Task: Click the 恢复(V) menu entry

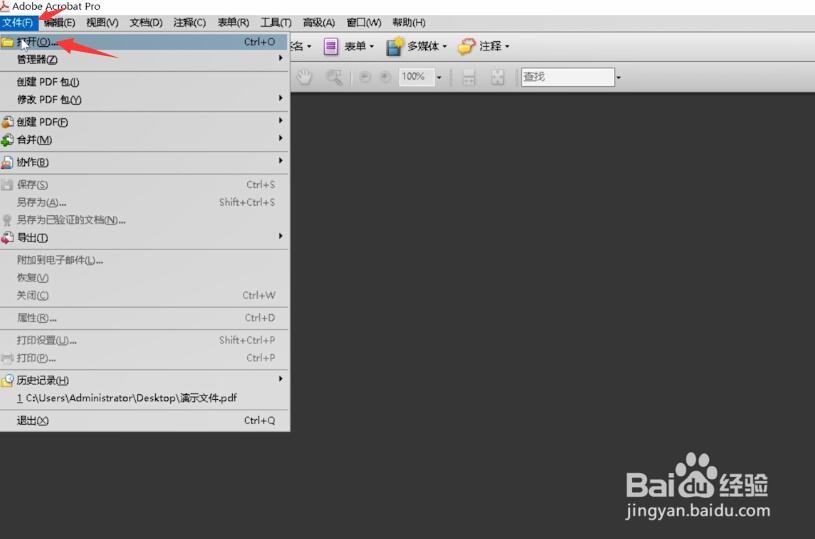Action: click(x=144, y=278)
